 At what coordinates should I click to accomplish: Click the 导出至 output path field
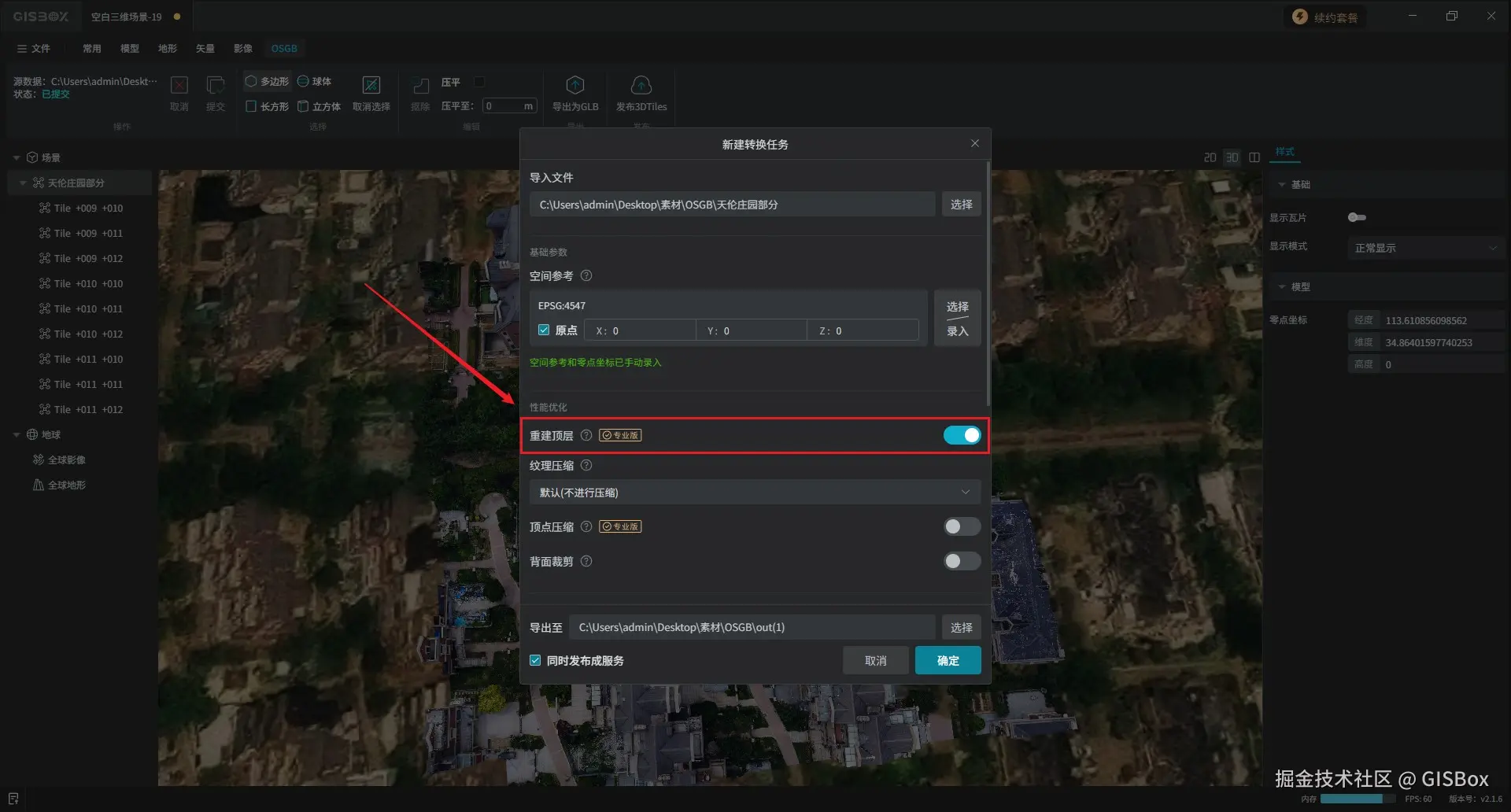(752, 628)
